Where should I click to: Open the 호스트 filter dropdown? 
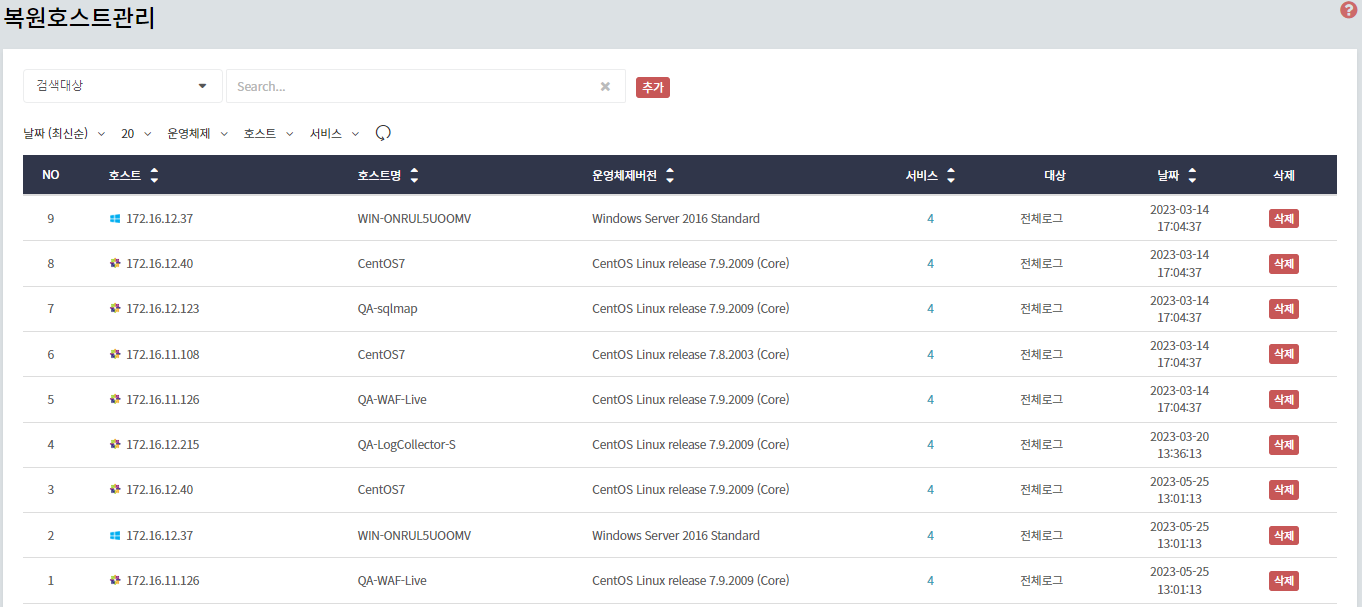268,133
